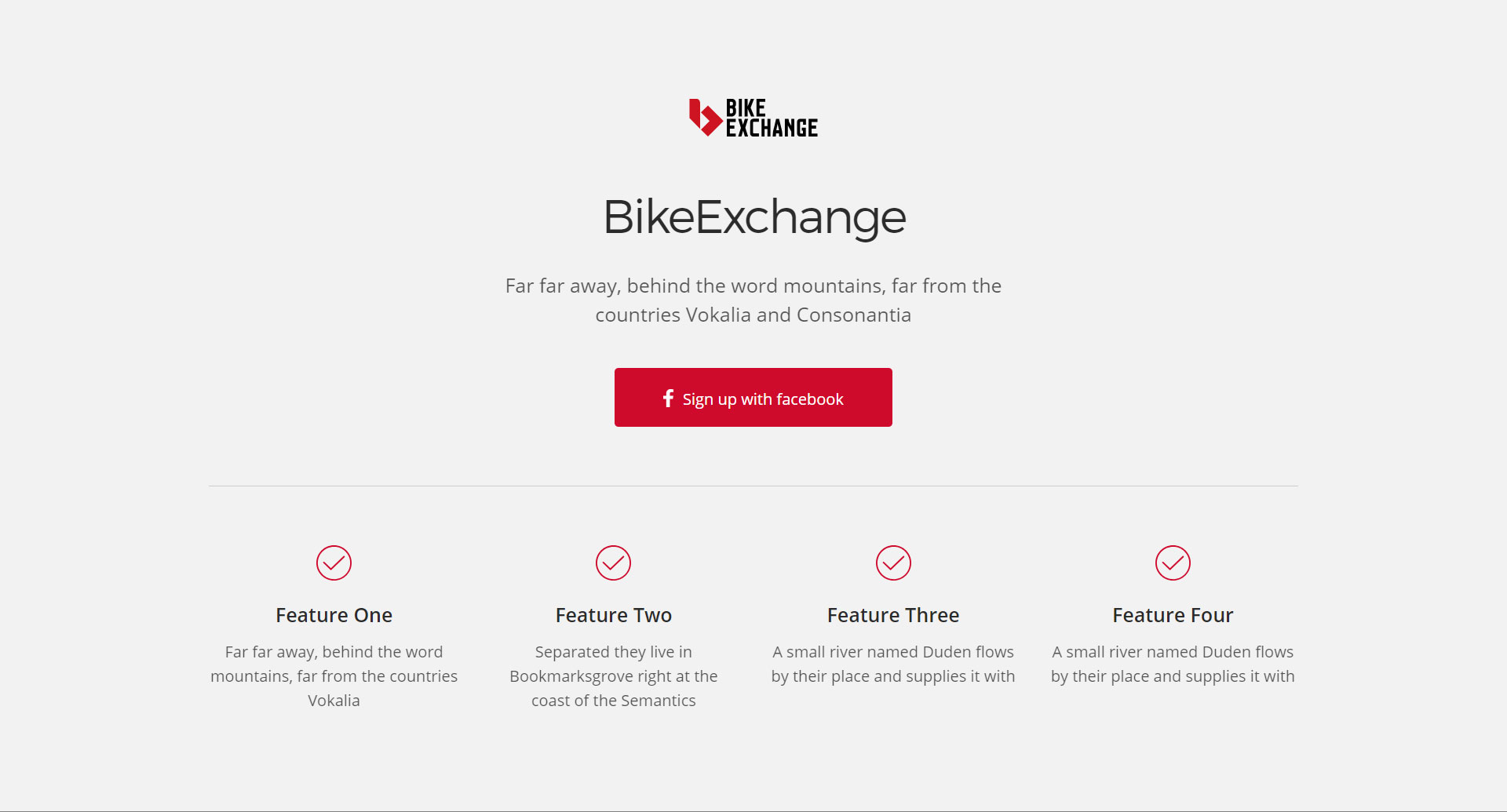Viewport: 1507px width, 812px height.
Task: Click the checkmark icon above Feature Four
Action: (x=1173, y=563)
